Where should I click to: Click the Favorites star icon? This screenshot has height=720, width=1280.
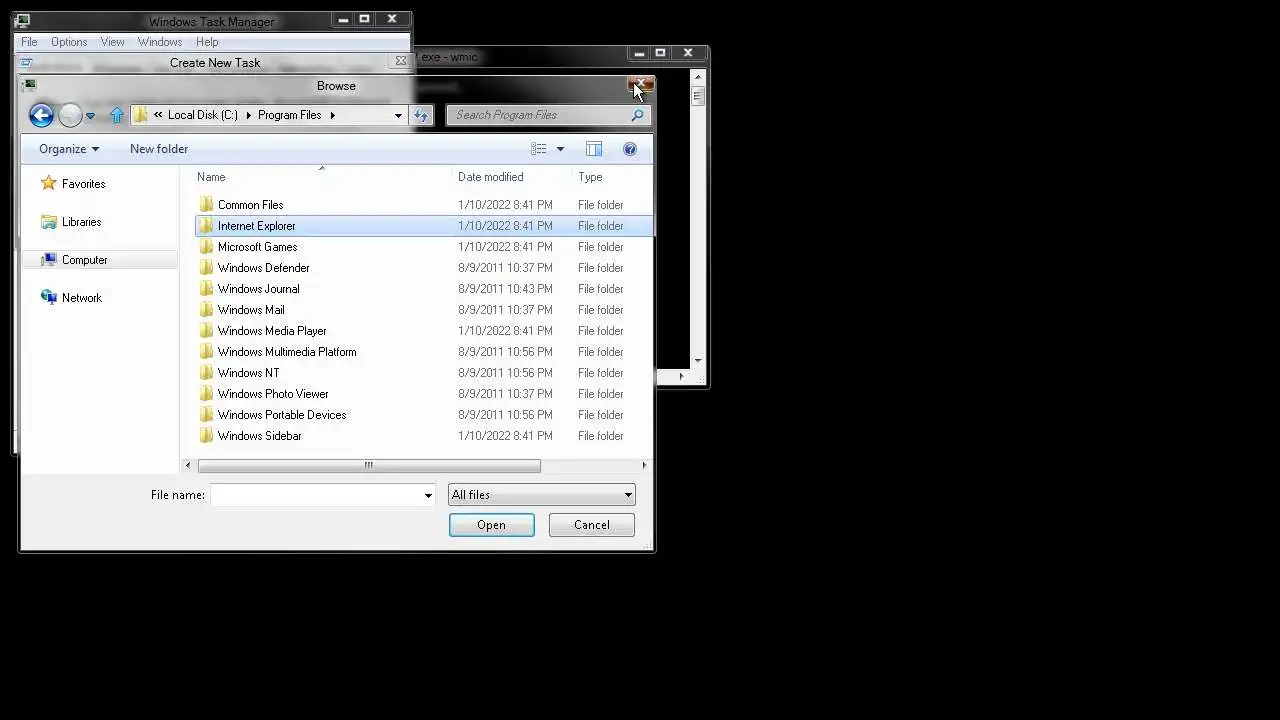click(x=48, y=183)
